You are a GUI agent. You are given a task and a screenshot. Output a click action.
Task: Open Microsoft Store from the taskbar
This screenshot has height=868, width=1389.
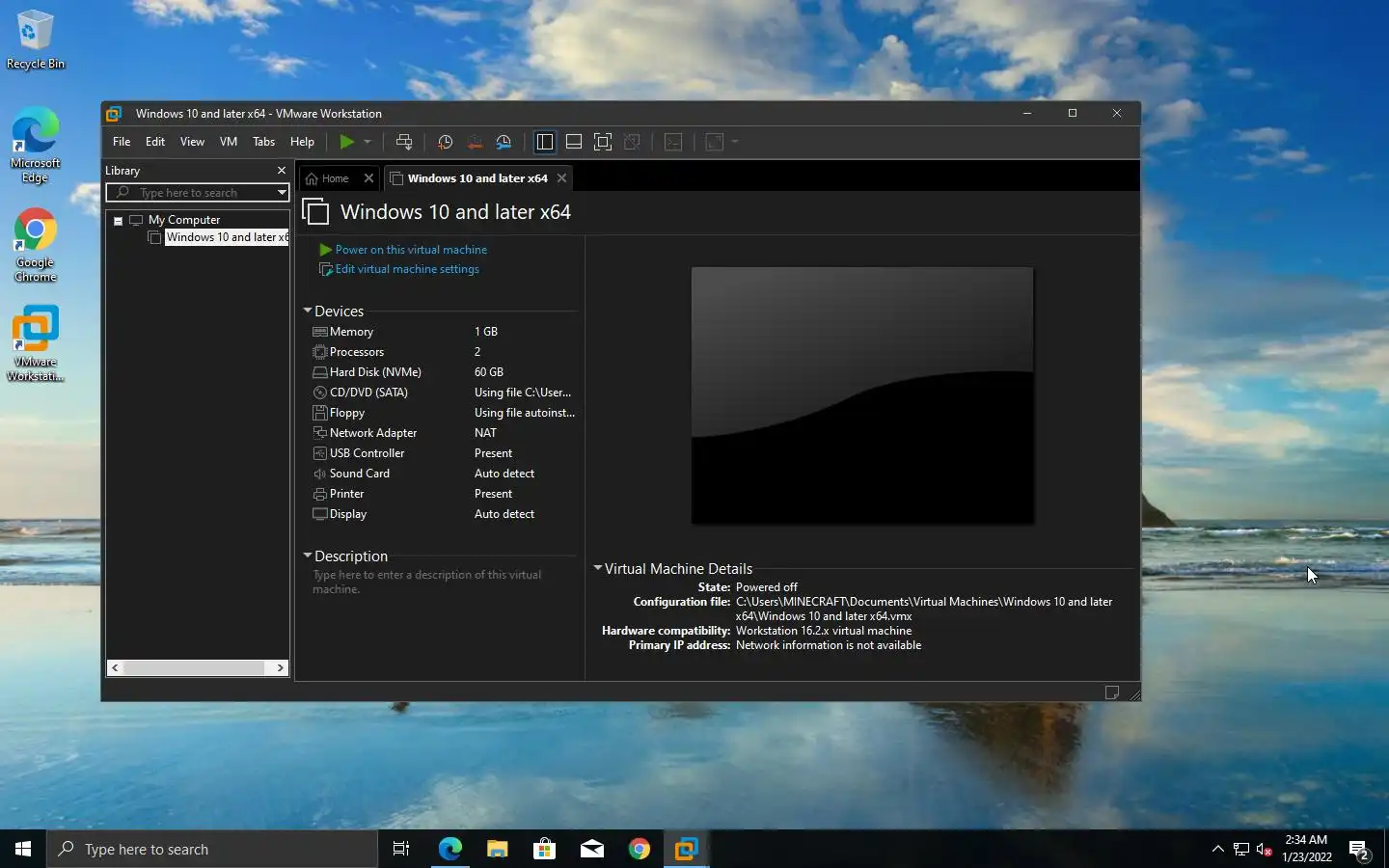click(x=544, y=849)
